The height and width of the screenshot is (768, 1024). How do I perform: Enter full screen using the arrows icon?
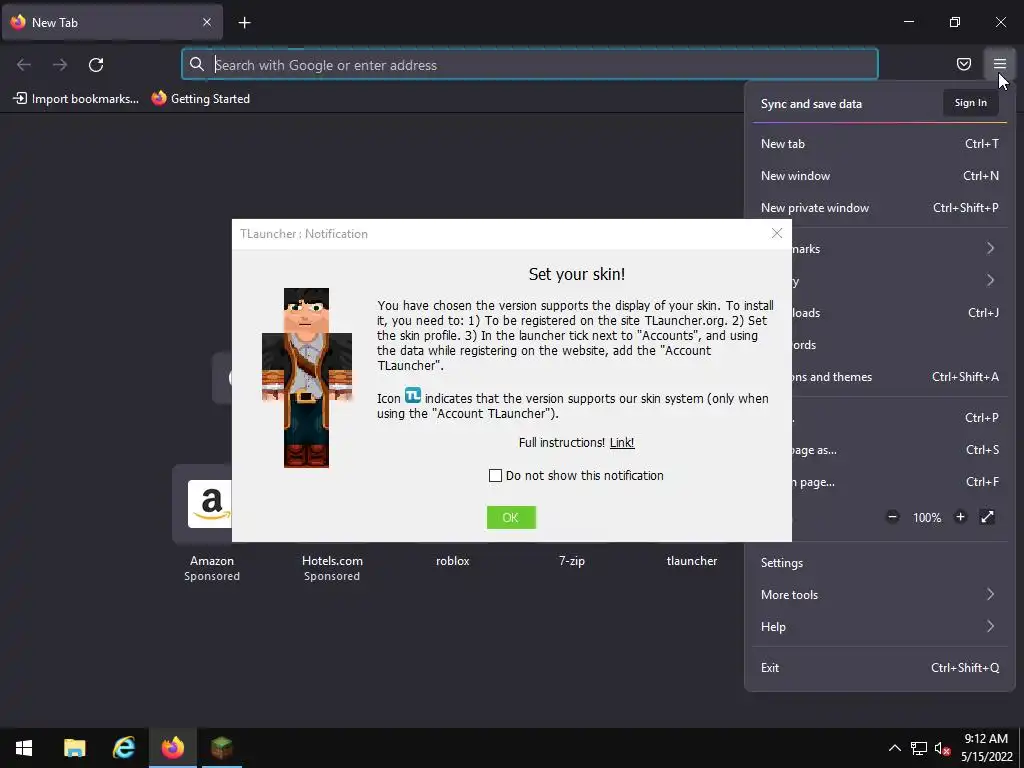pos(987,517)
